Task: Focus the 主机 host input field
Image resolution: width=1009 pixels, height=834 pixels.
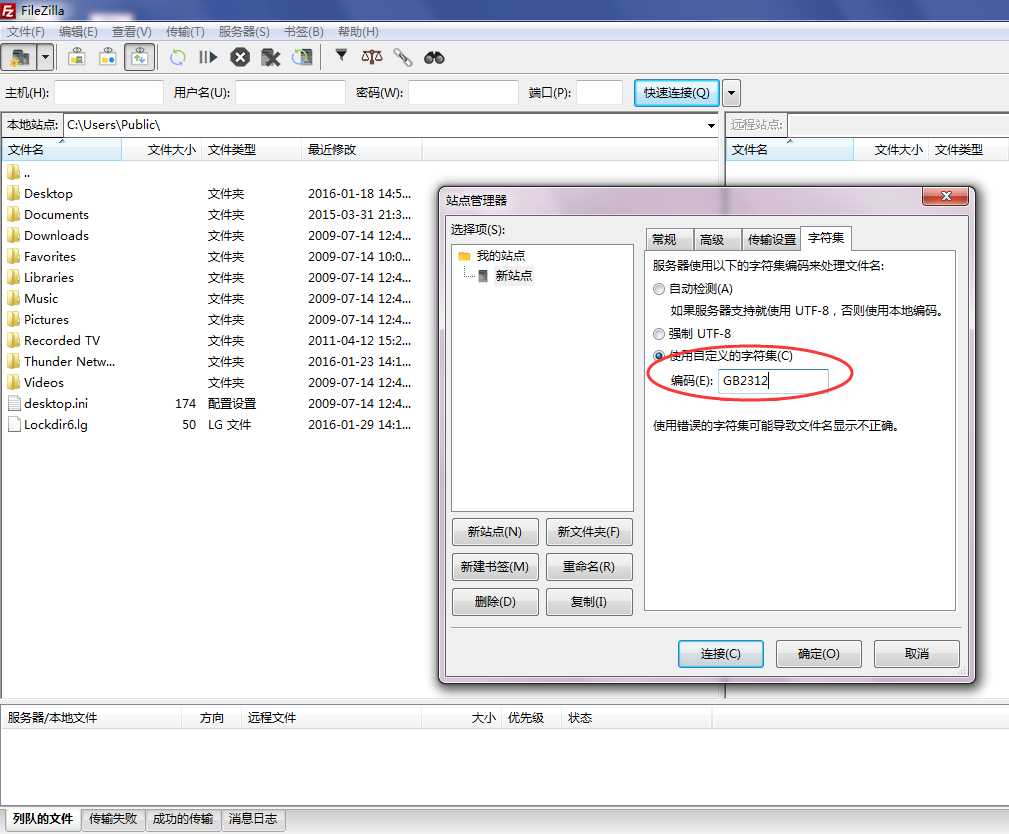Action: 108,93
